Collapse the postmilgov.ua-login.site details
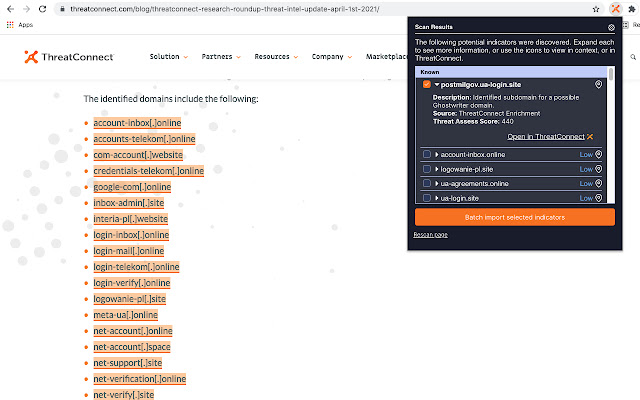Screen dimensions: 640x400 (x=437, y=84)
